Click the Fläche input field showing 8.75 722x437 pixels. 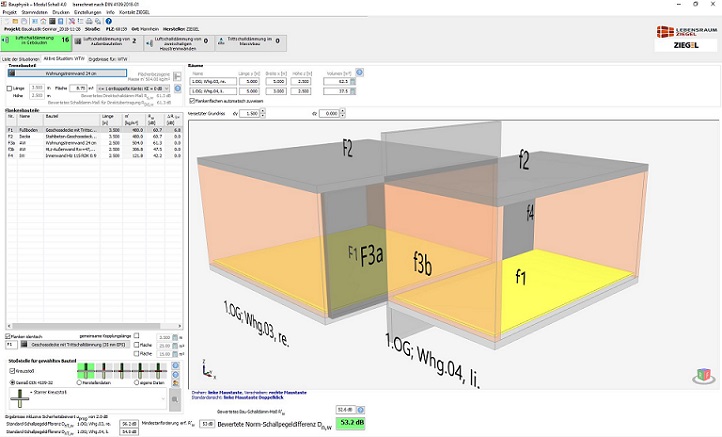[80, 88]
